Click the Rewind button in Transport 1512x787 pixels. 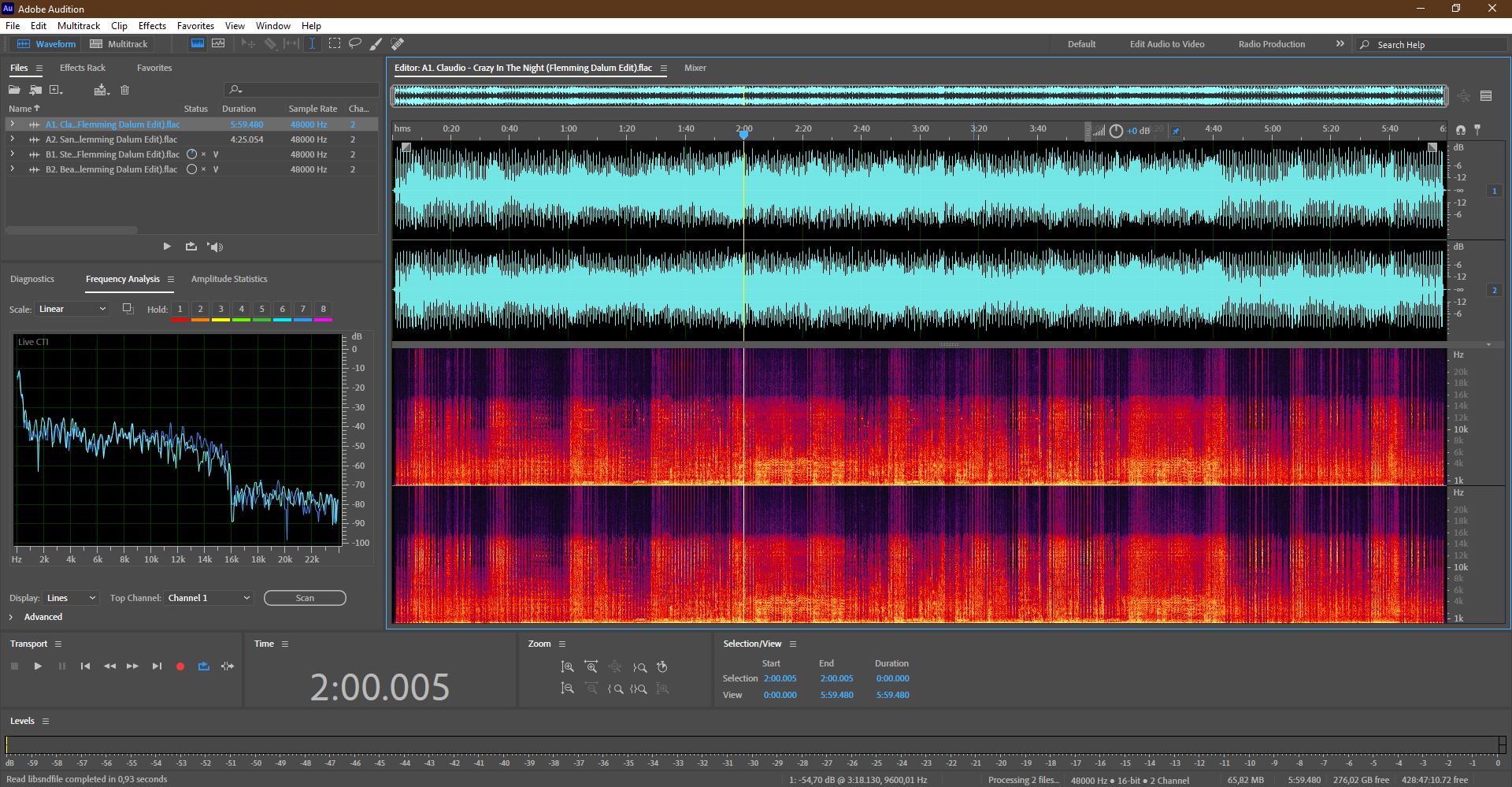point(109,666)
